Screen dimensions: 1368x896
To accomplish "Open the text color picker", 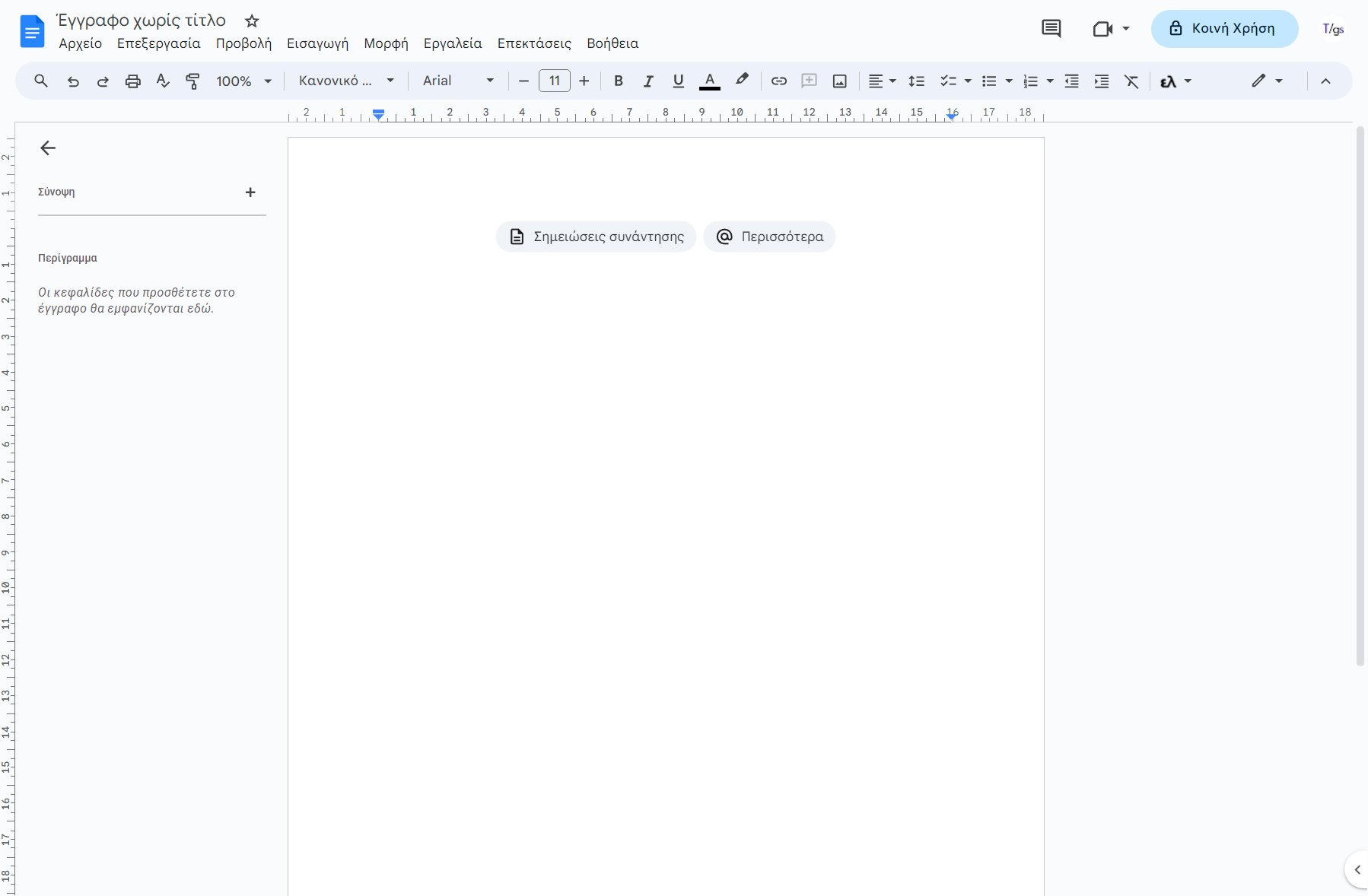I will [709, 81].
